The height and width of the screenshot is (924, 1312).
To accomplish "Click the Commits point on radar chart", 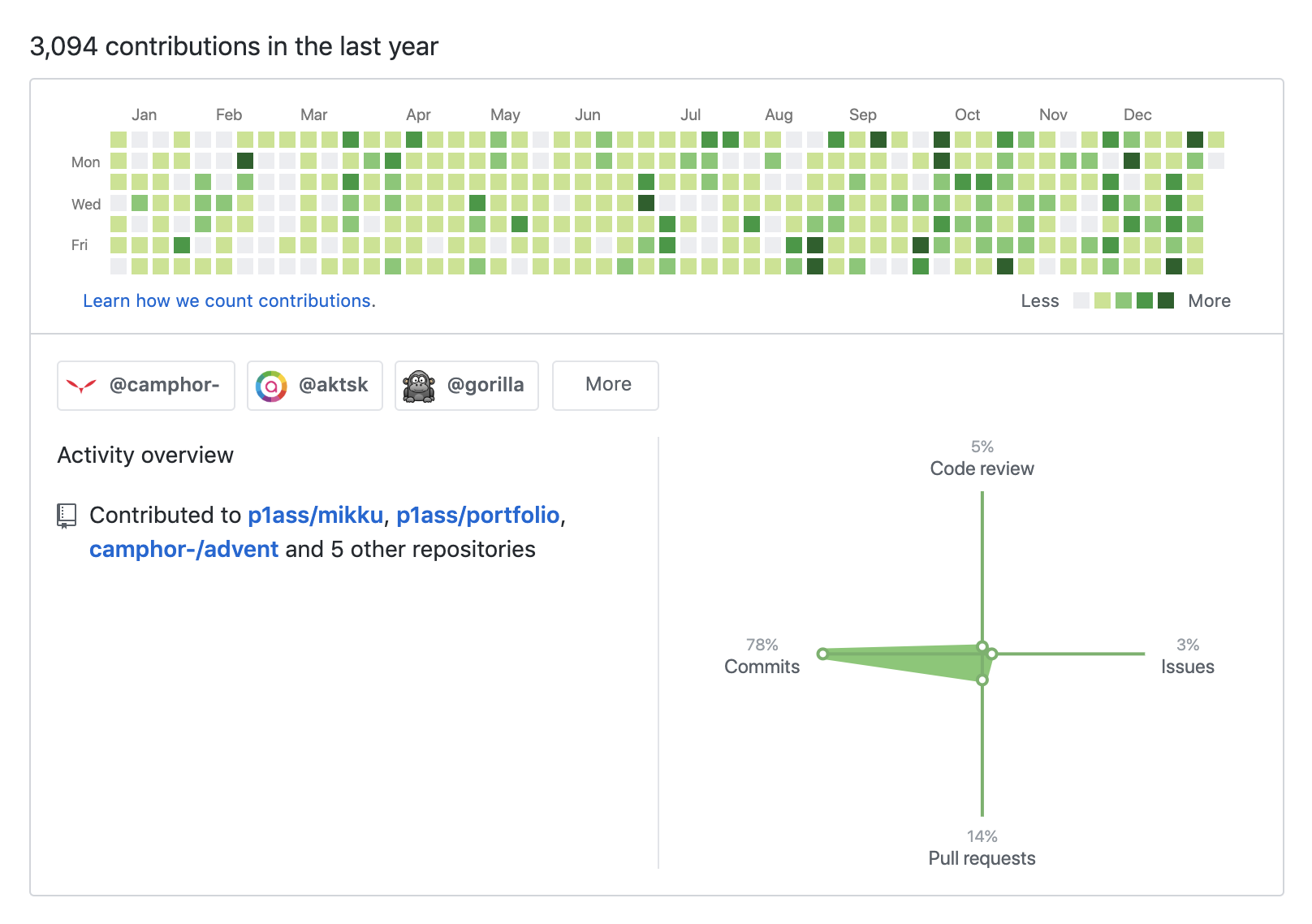I will (822, 654).
